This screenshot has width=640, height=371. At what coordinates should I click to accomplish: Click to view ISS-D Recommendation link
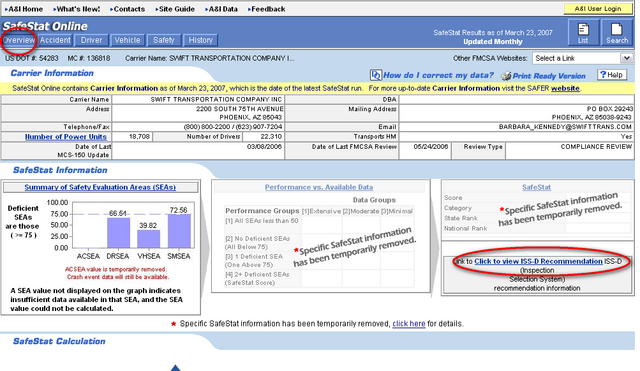(538, 261)
